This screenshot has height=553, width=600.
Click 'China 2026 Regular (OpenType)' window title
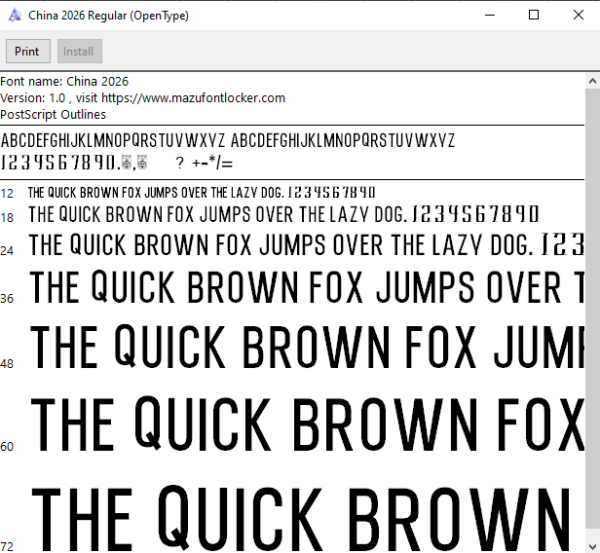108,16
